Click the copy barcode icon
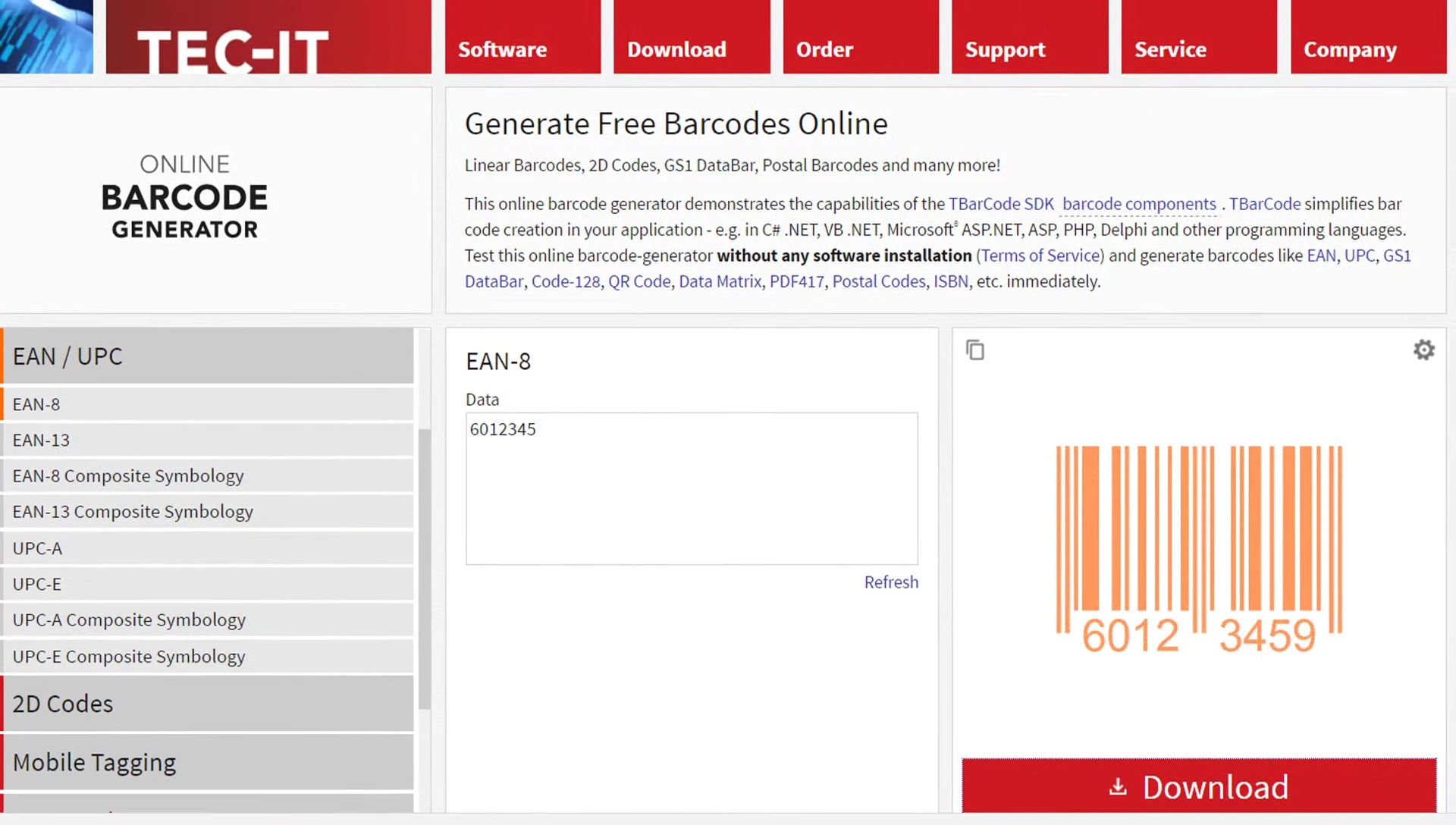Screen dimensions: 1456x825 pyautogui.click(x=974, y=350)
